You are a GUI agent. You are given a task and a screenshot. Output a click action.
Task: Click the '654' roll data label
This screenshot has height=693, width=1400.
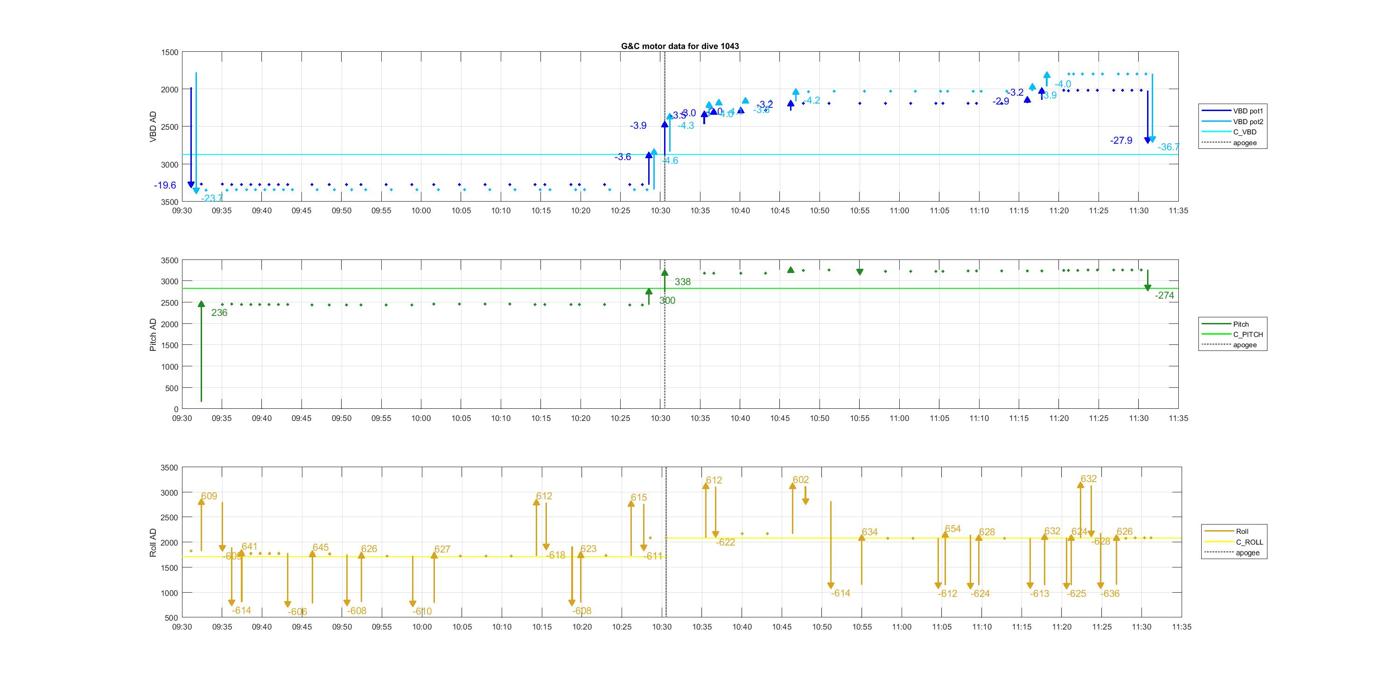point(953,529)
